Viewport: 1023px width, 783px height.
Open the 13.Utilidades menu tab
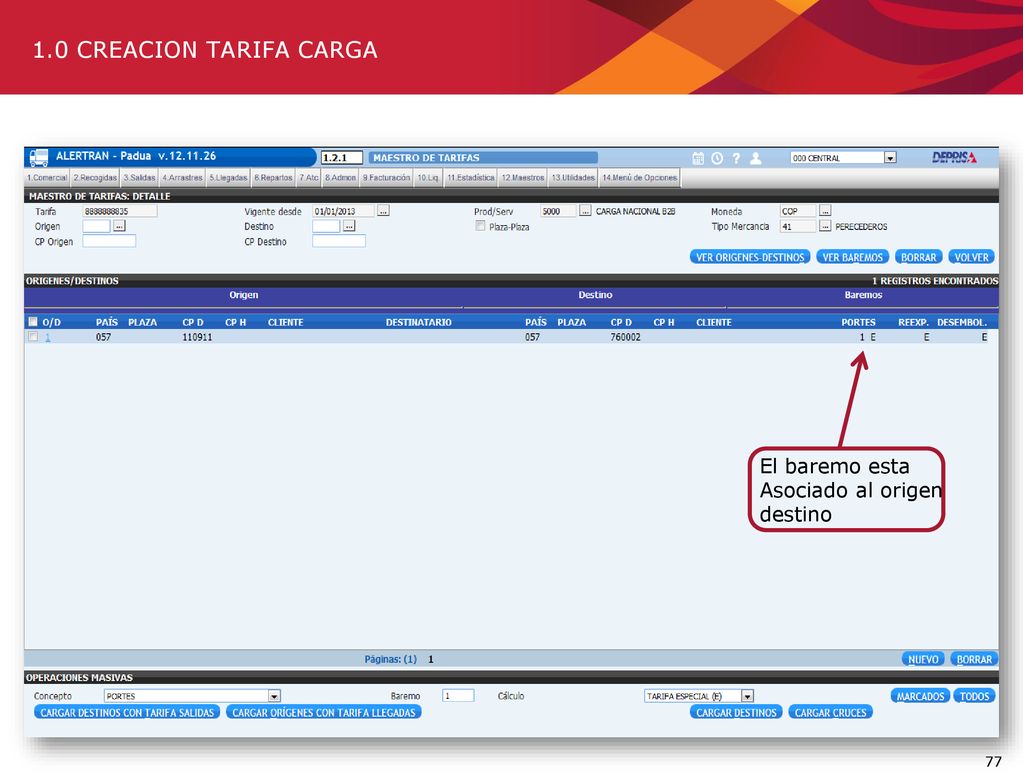tap(573, 177)
